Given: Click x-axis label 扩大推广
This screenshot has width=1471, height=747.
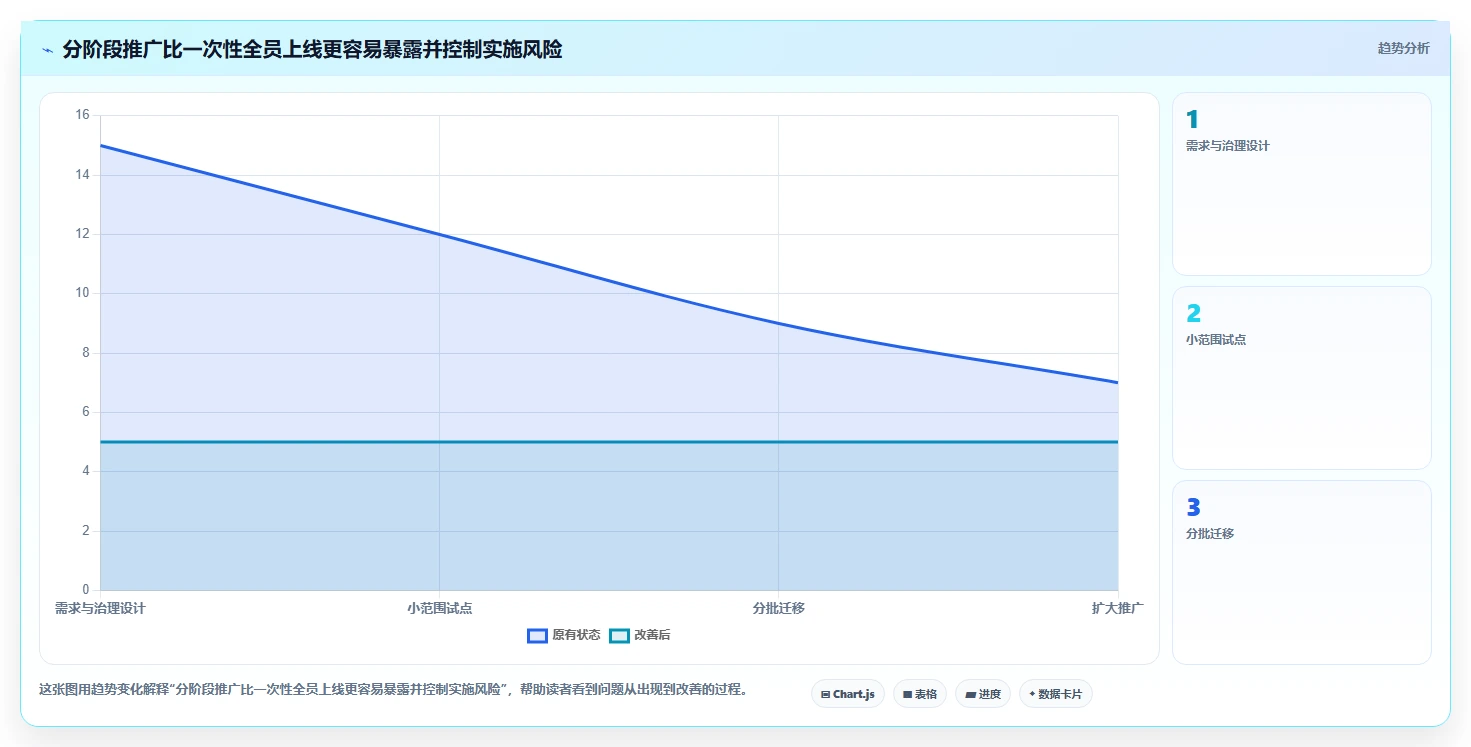Looking at the screenshot, I should click(x=1117, y=608).
